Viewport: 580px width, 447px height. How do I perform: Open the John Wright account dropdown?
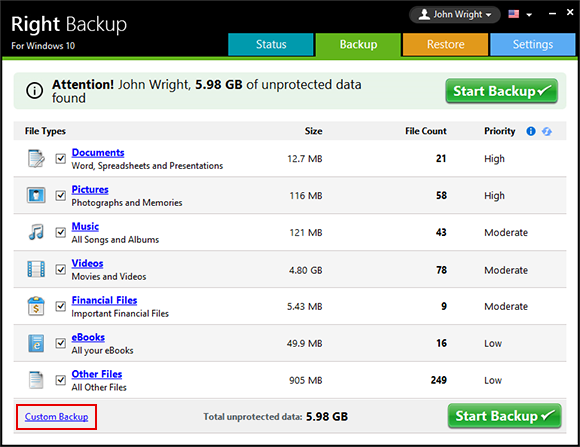(x=455, y=14)
